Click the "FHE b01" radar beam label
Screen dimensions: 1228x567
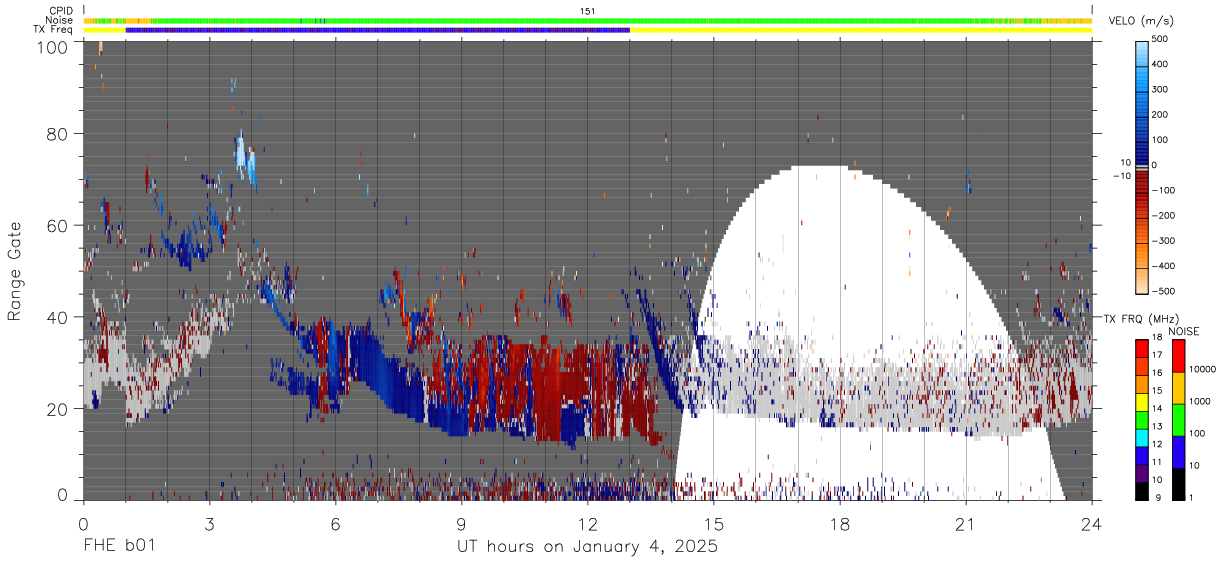(x=119, y=547)
